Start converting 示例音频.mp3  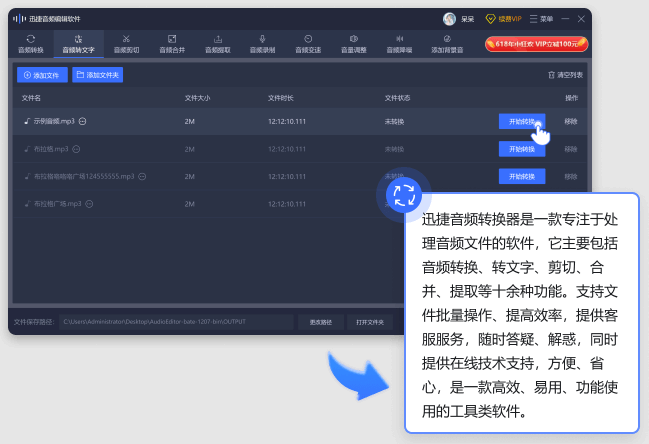coord(522,121)
